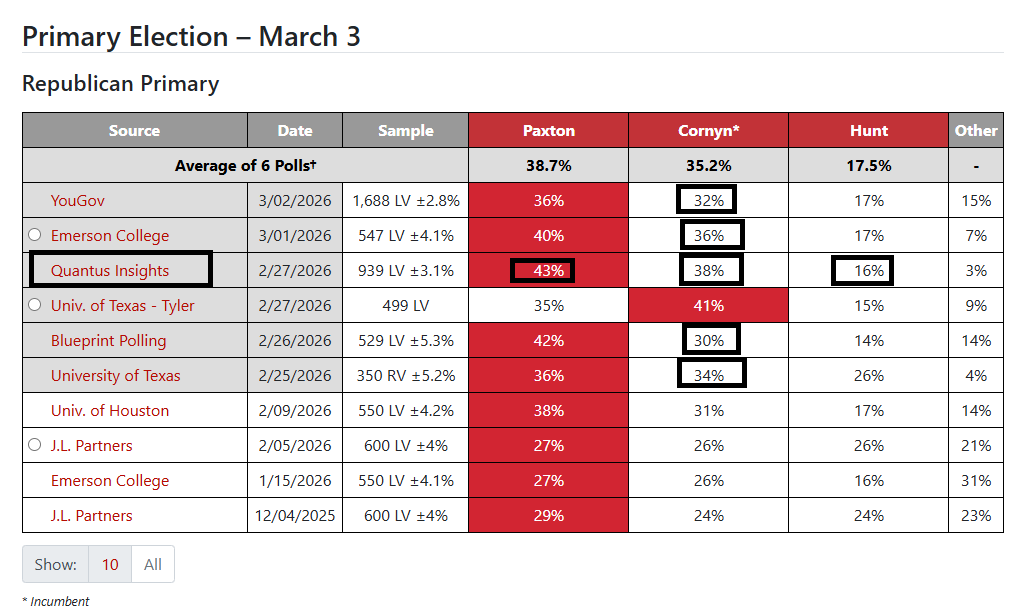Click Univ. of Texas - Tyler poll link
This screenshot has height=616, width=1009.
[x=122, y=306]
